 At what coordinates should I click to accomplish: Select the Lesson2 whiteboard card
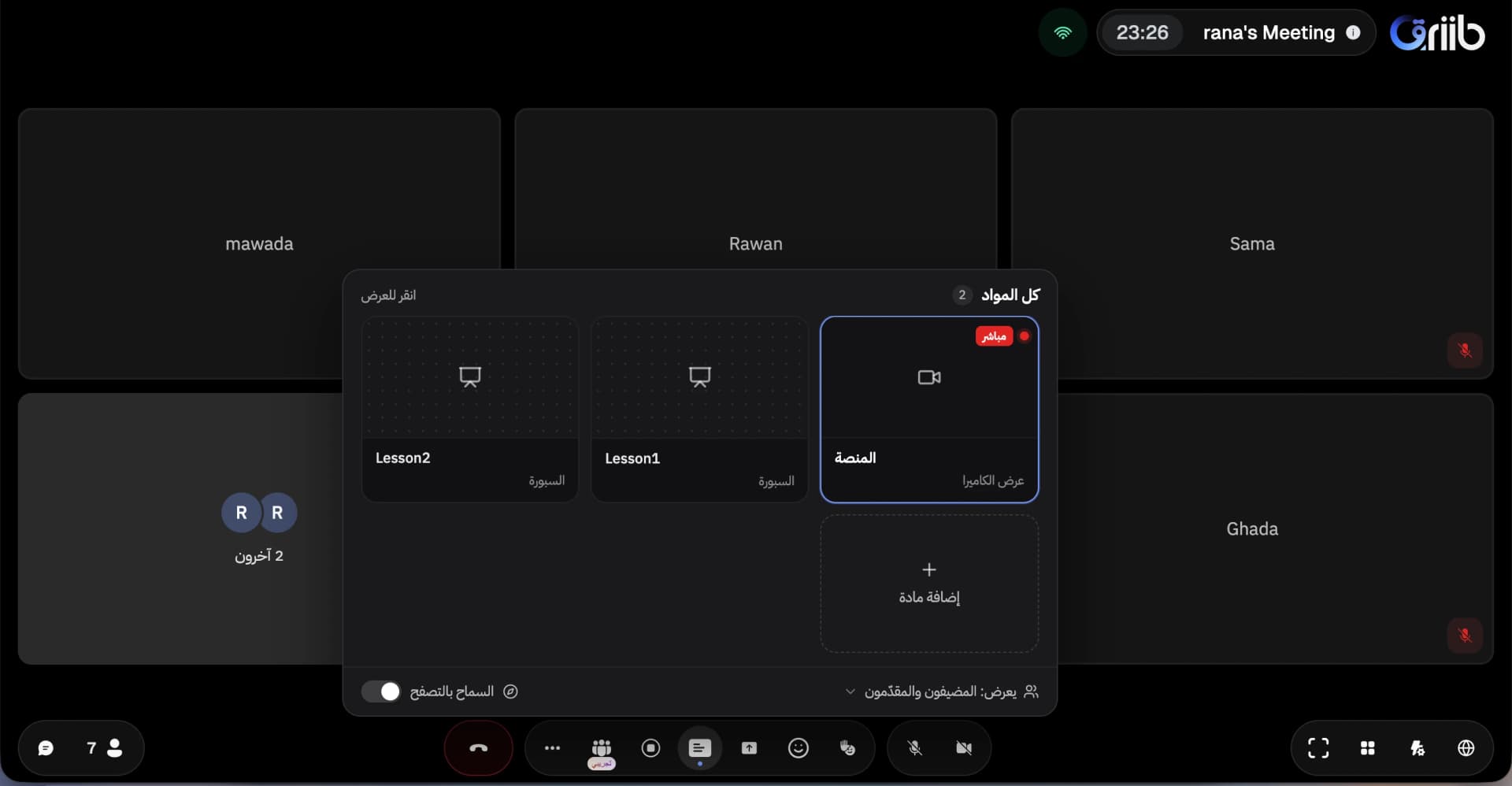[x=470, y=409]
